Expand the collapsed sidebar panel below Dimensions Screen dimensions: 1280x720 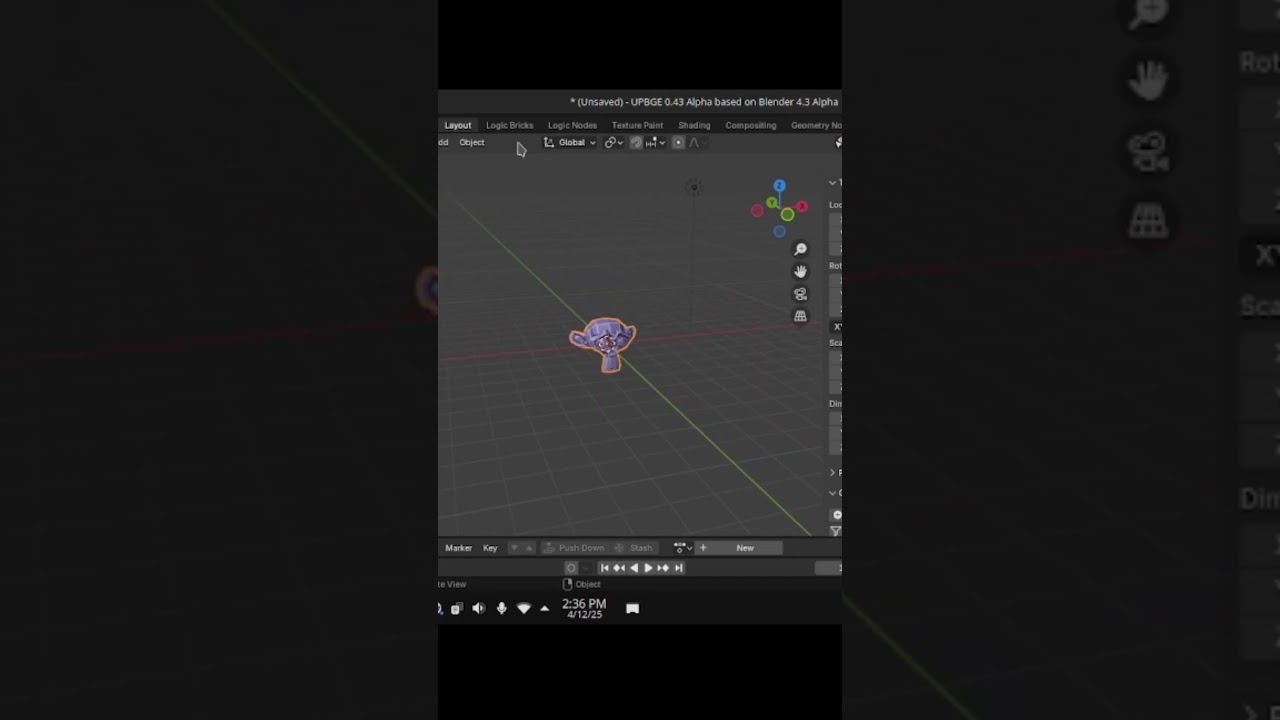point(834,472)
